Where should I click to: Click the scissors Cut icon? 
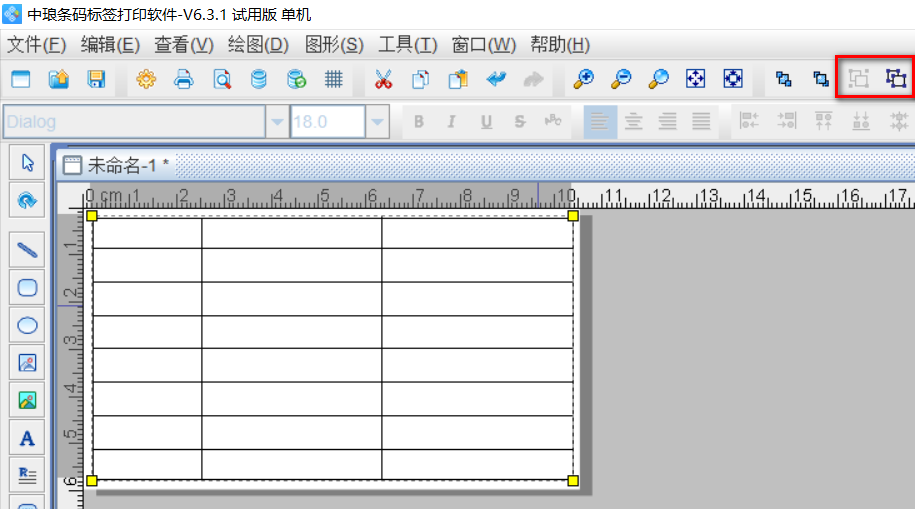click(383, 79)
